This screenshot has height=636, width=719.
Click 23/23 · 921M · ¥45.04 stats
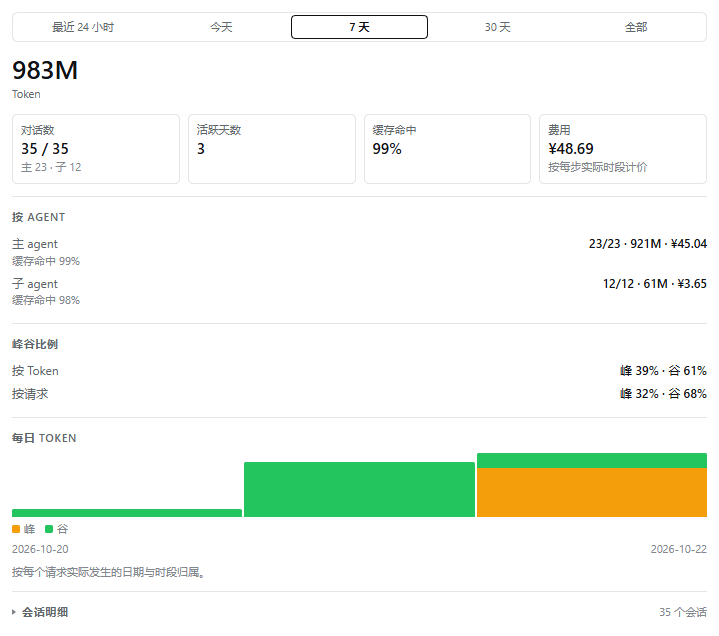click(648, 244)
